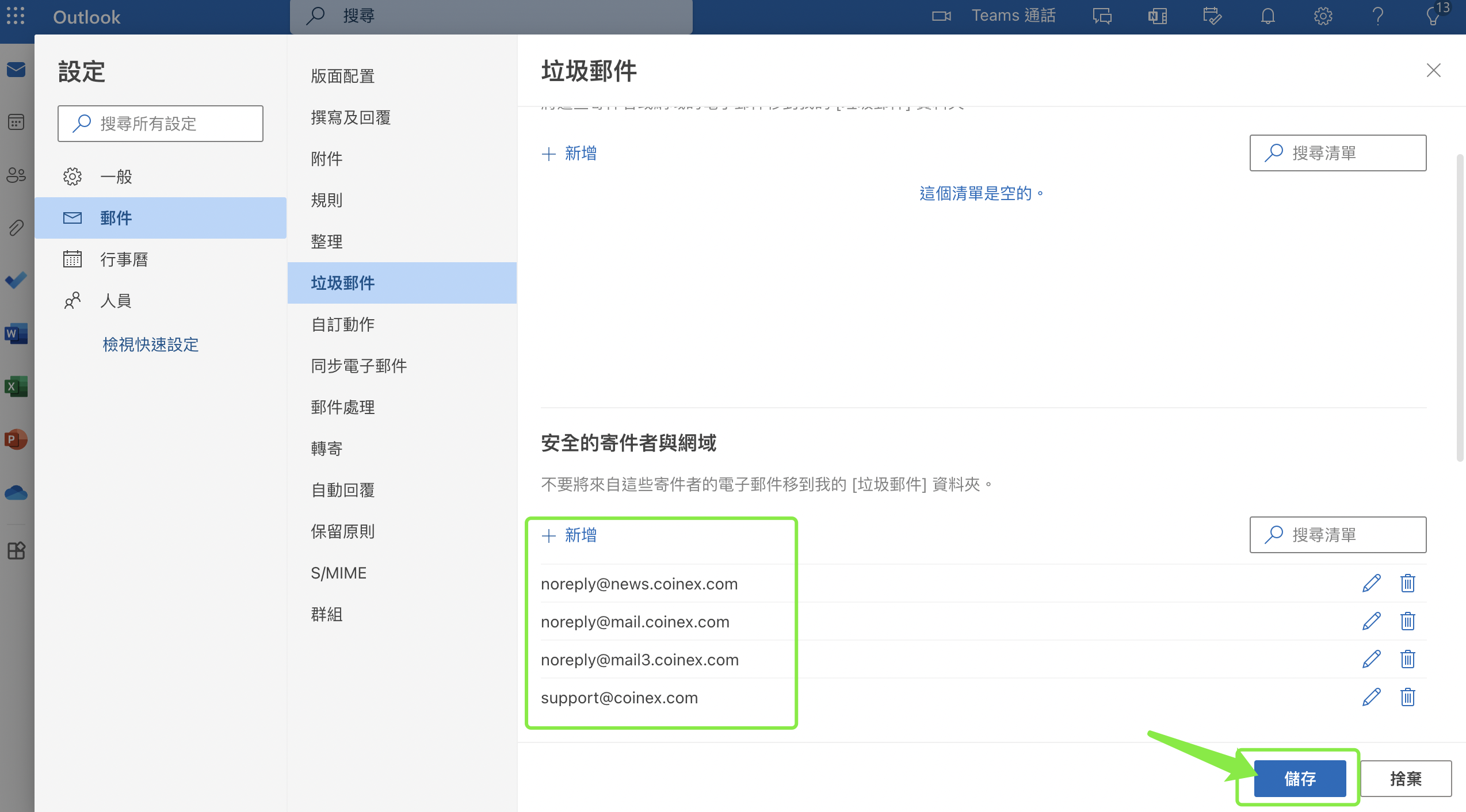Image resolution: width=1466 pixels, height=812 pixels.
Task: Open My Day calendar-check icon
Action: [x=1212, y=16]
